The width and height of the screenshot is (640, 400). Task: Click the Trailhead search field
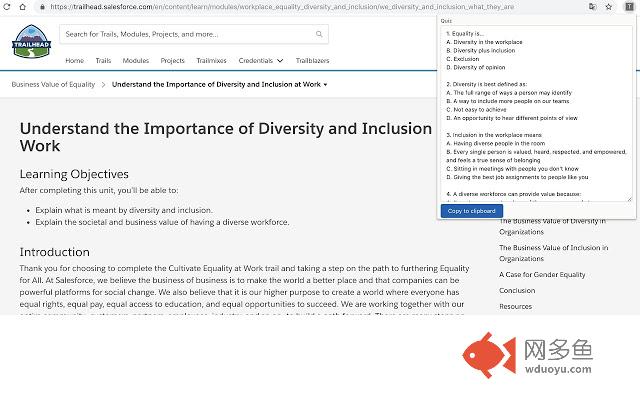194,34
